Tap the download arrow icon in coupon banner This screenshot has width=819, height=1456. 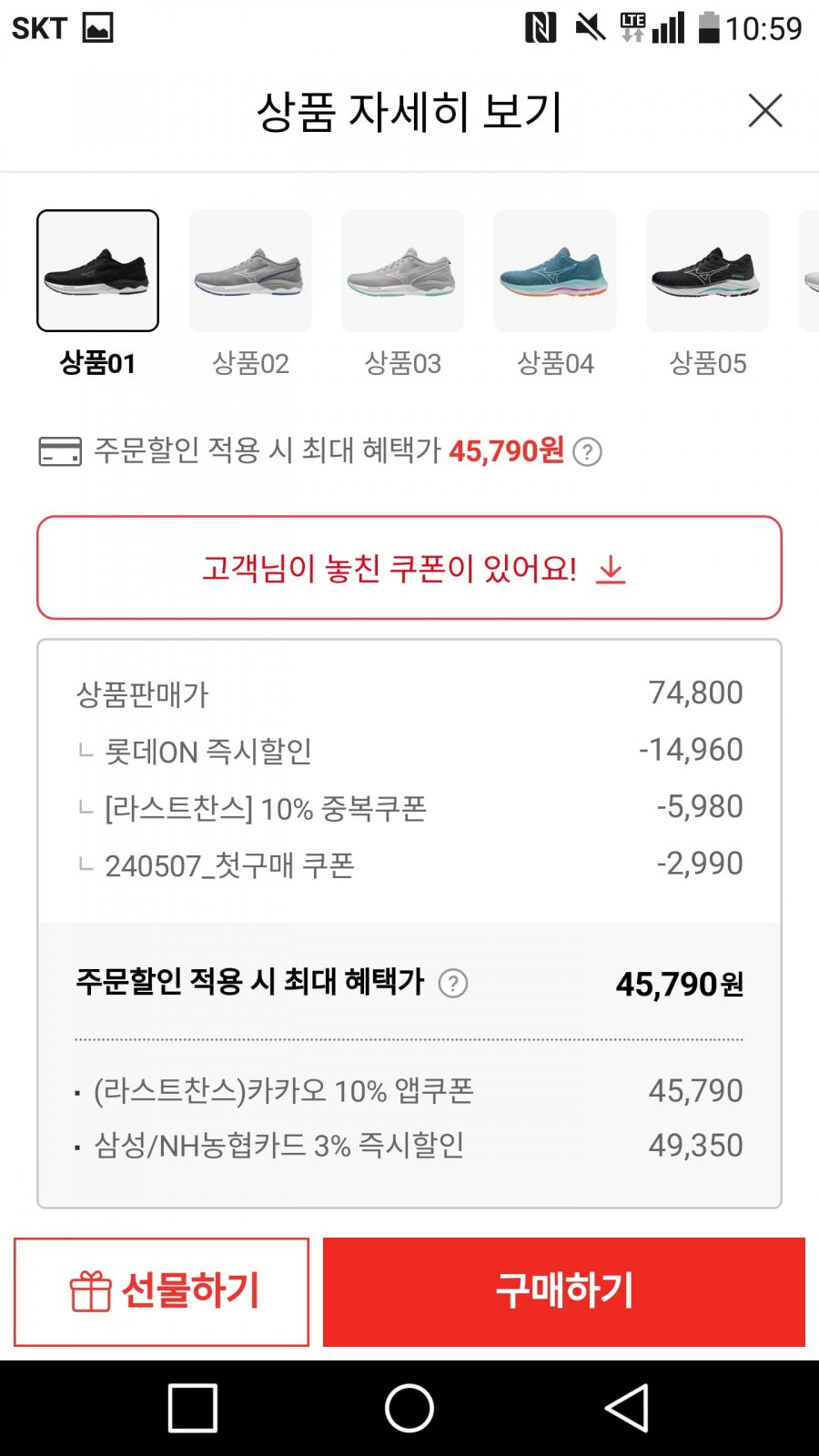coord(611,570)
